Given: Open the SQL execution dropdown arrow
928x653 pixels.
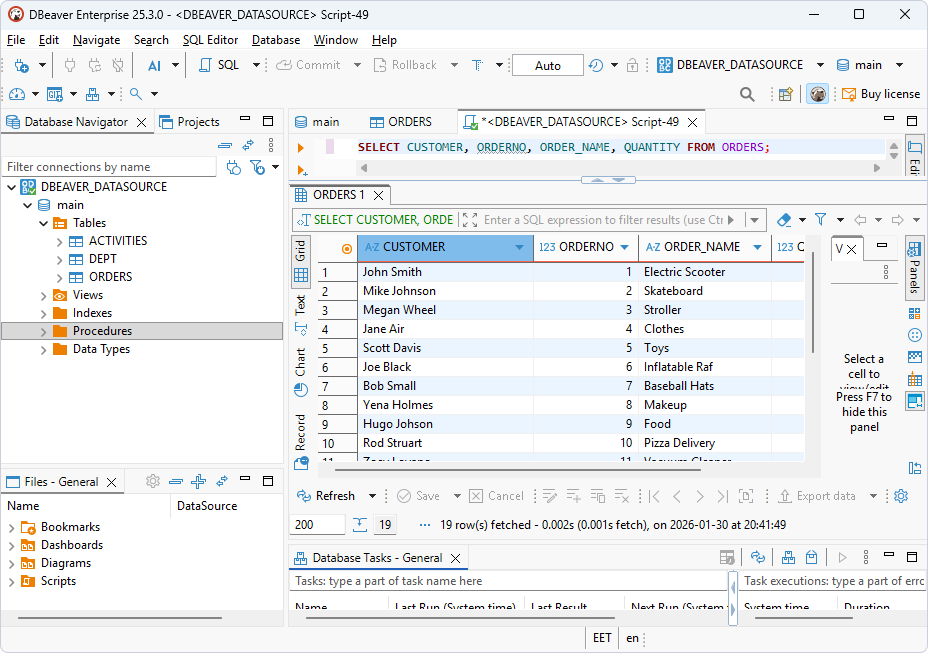Looking at the screenshot, I should pos(256,64).
